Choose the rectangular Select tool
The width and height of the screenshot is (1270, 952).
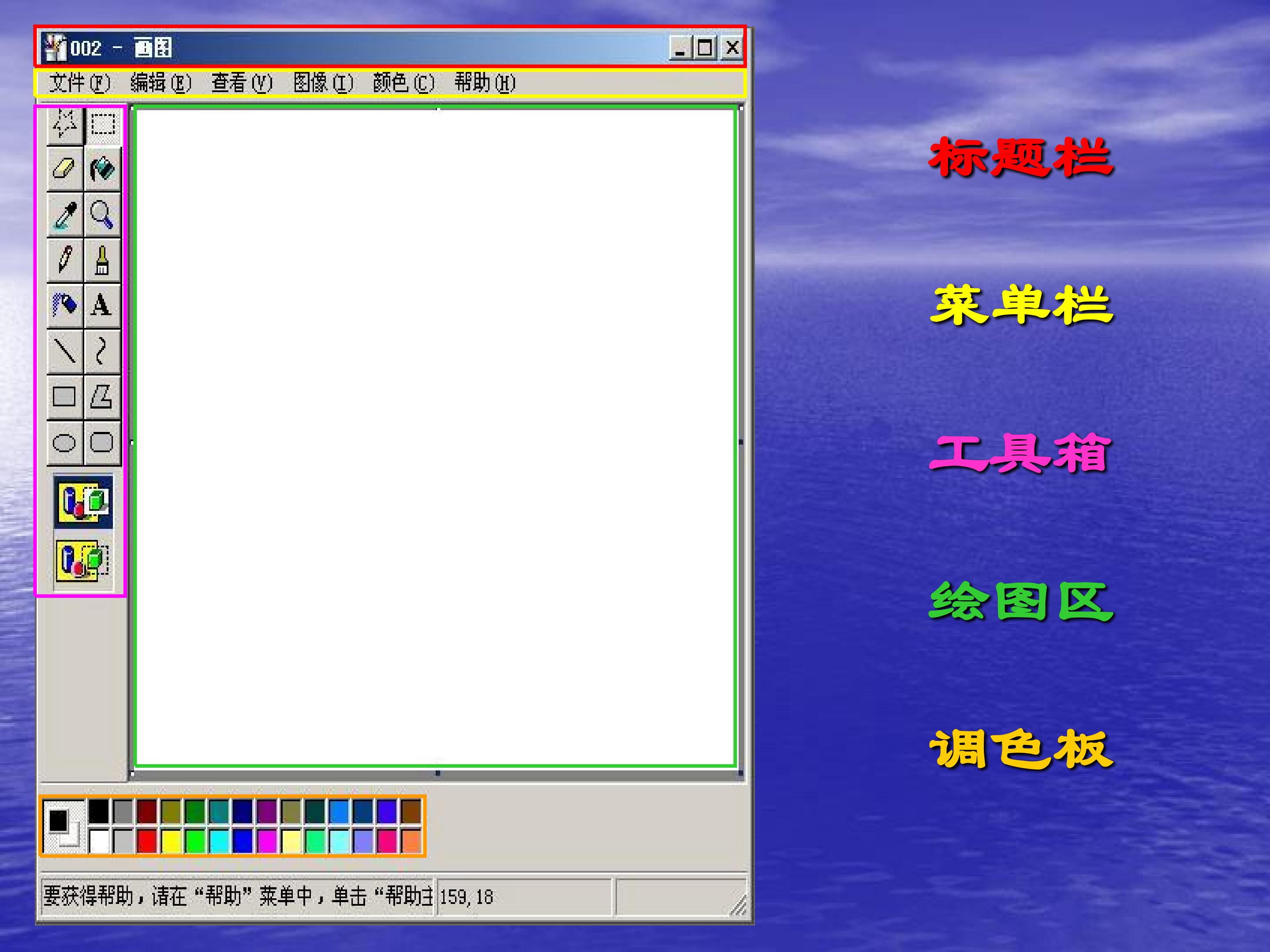[103, 125]
